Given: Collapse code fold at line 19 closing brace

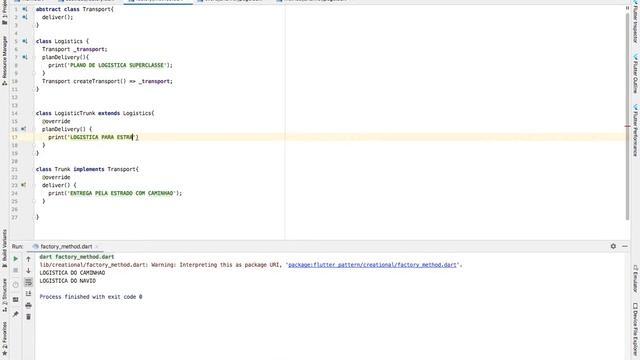Looking at the screenshot, I should [x=35, y=153].
